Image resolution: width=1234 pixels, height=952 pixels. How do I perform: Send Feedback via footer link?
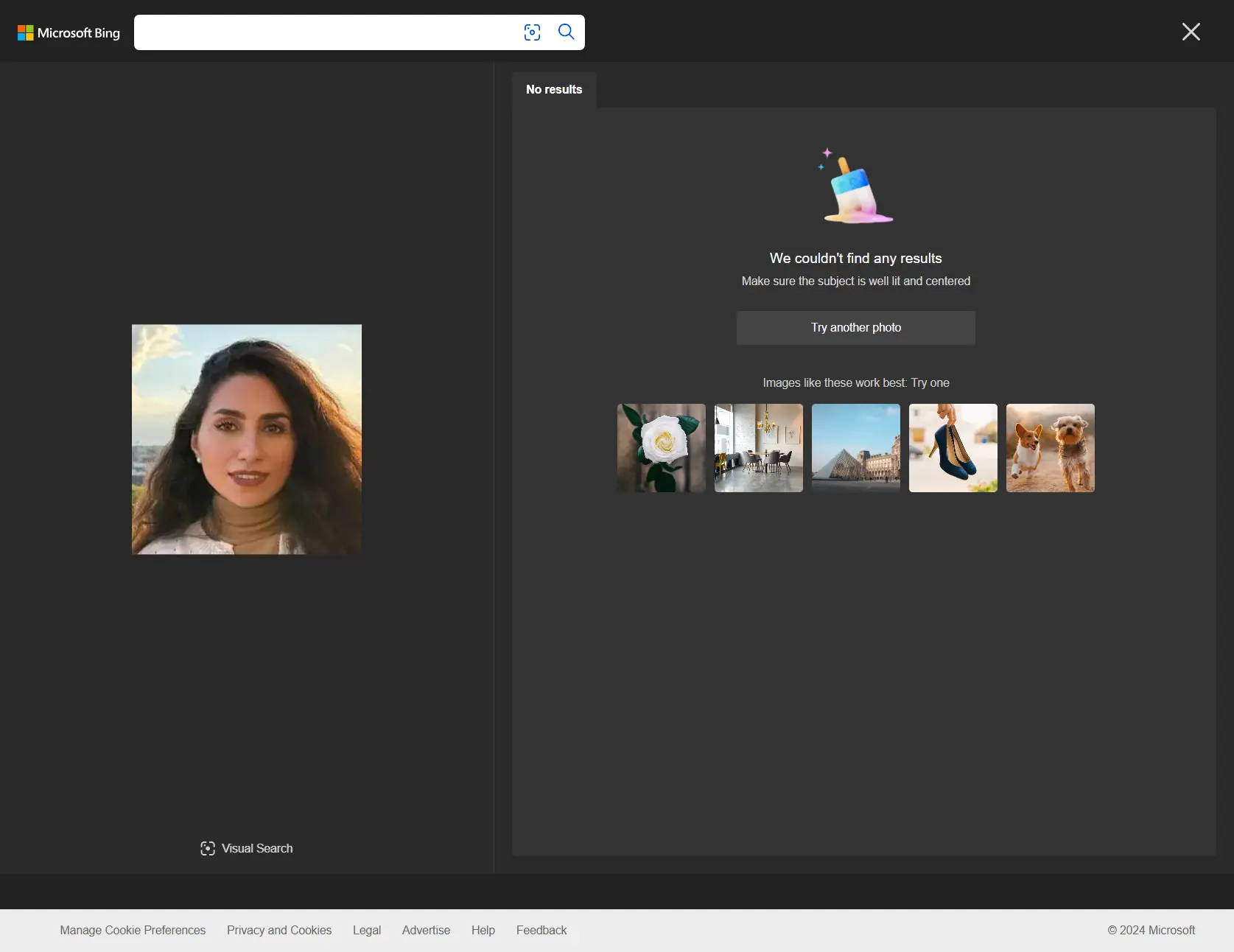point(541,930)
